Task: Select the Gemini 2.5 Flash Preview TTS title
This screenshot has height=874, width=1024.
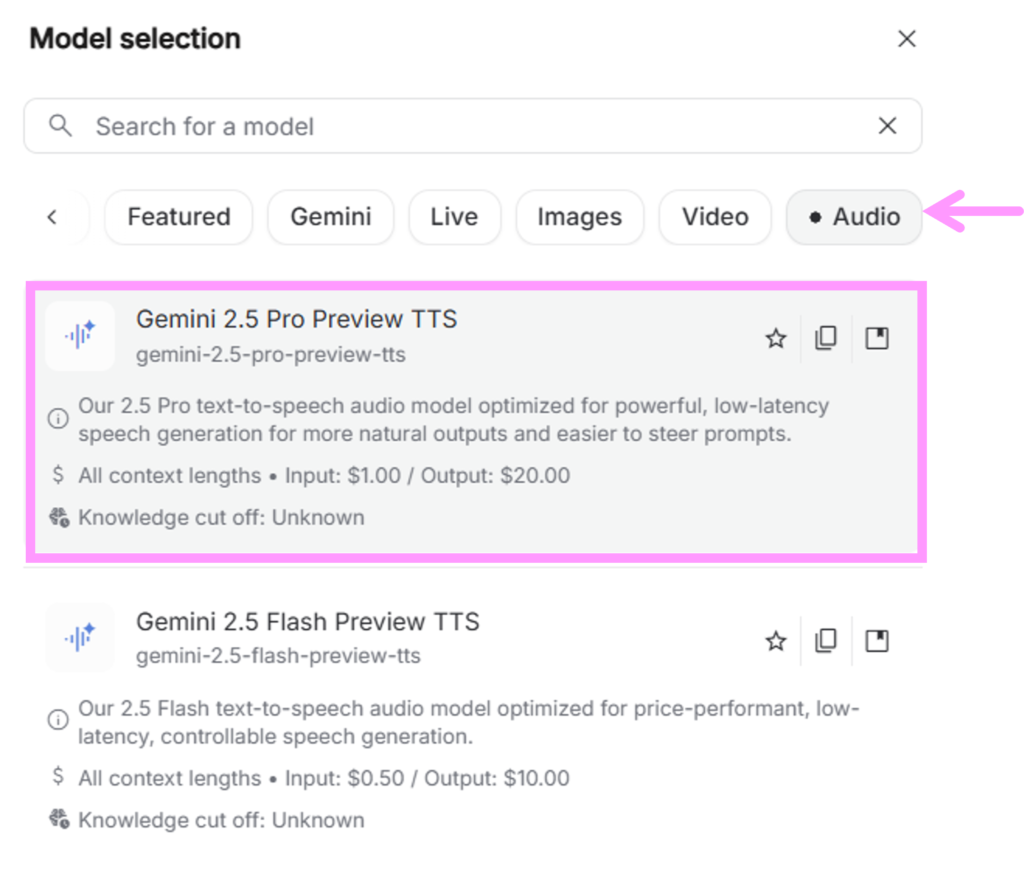Action: tap(308, 622)
